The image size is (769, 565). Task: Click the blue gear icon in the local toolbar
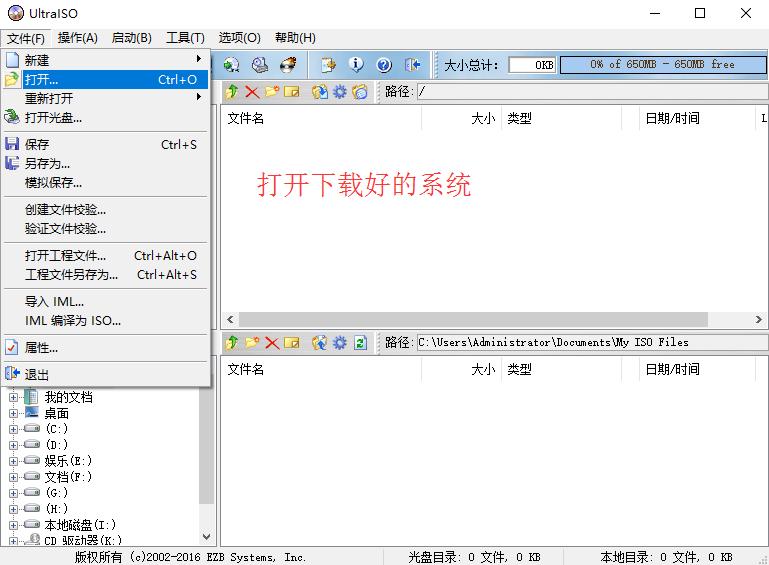[x=340, y=342]
